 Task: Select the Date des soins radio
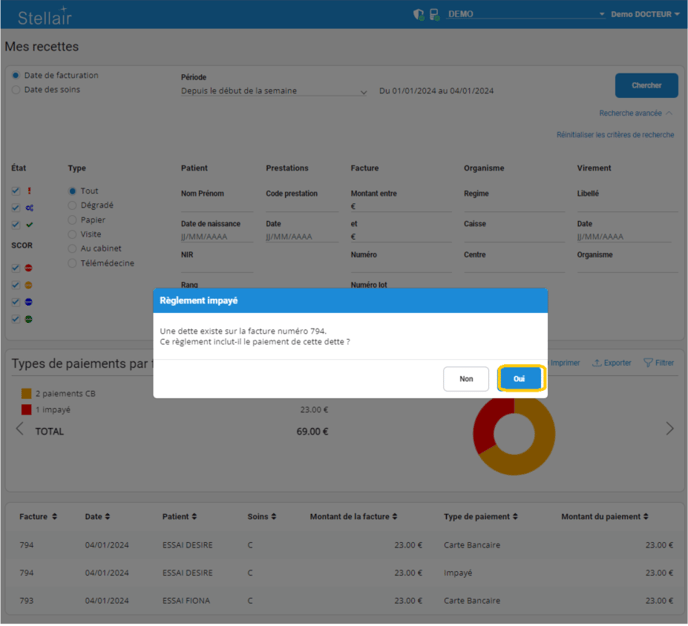[16, 90]
